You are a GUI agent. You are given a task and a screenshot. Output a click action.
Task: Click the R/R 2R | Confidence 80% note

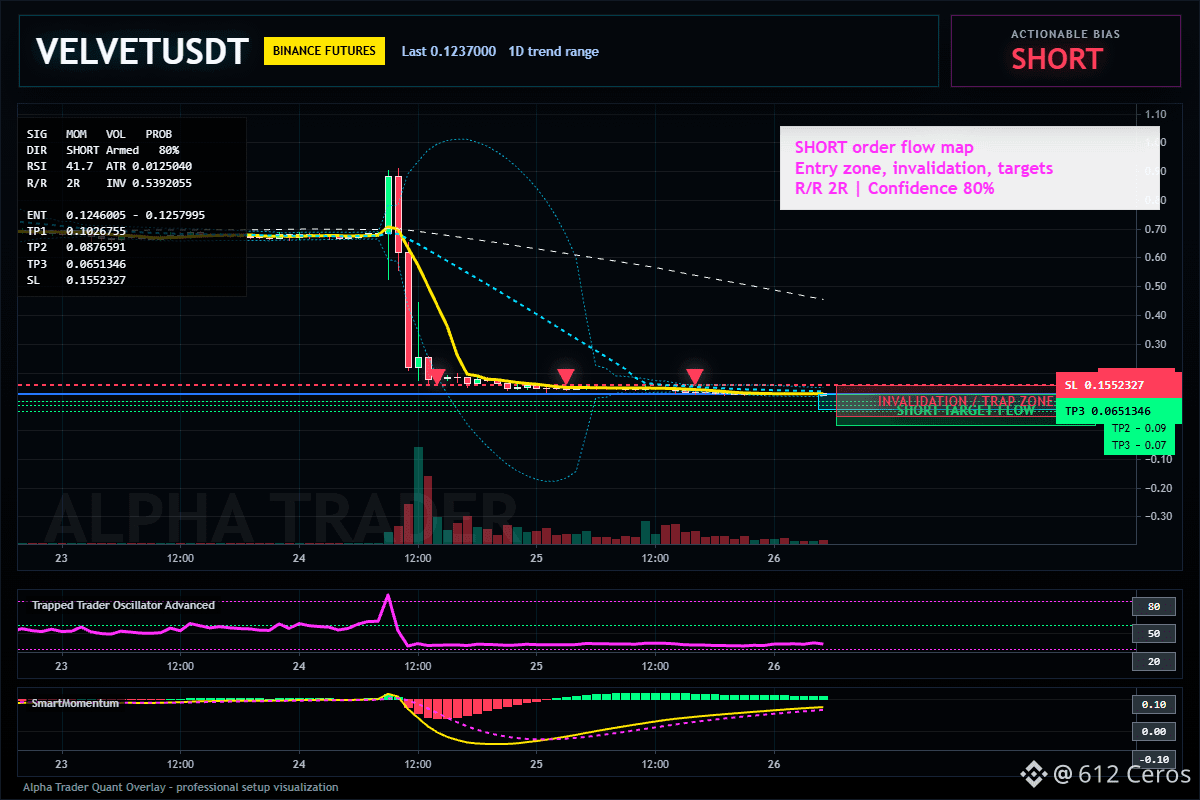(x=894, y=188)
